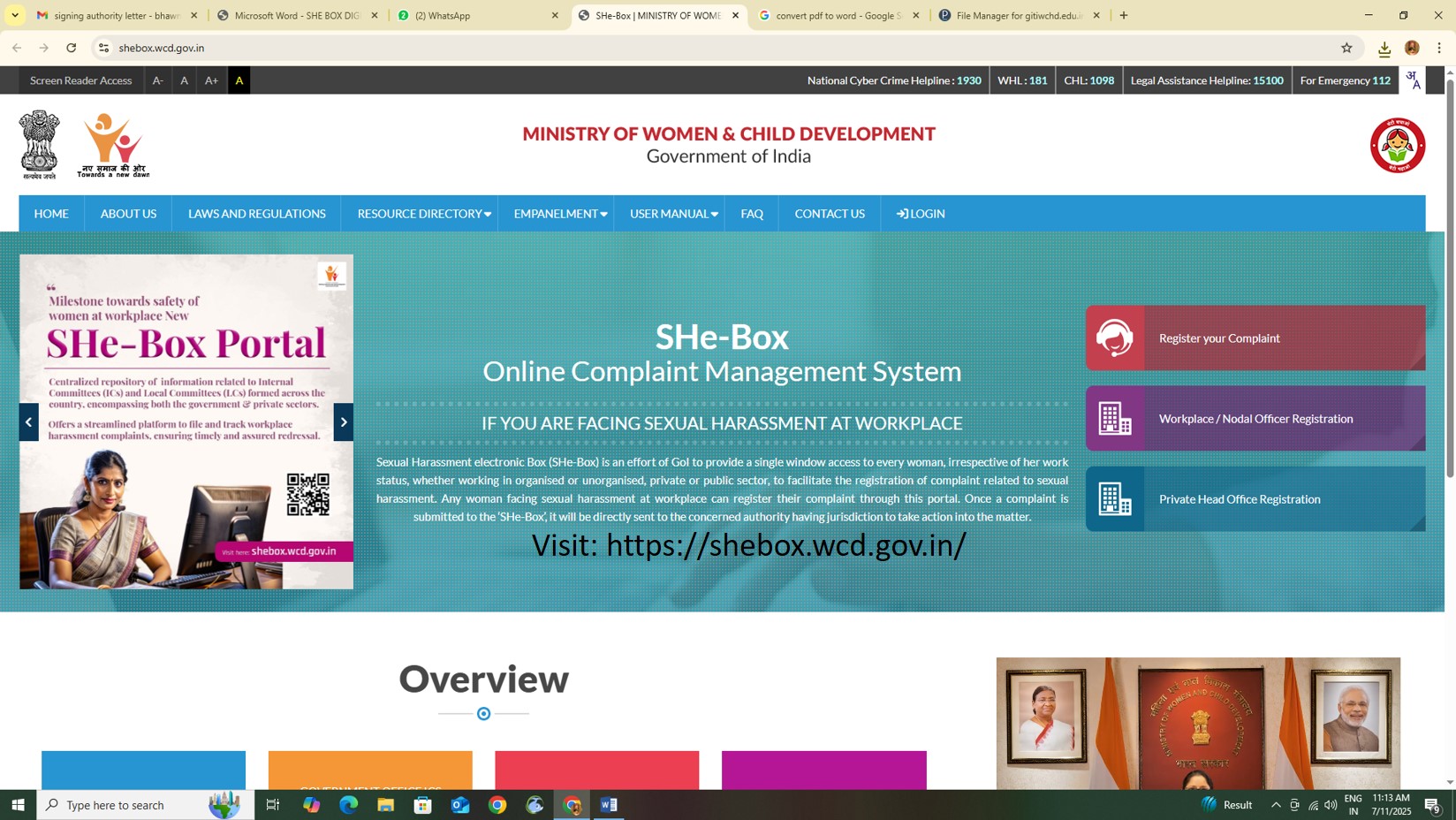Open Outlook from taskbar
Viewport: 1456px width, 820px height.
[460, 805]
